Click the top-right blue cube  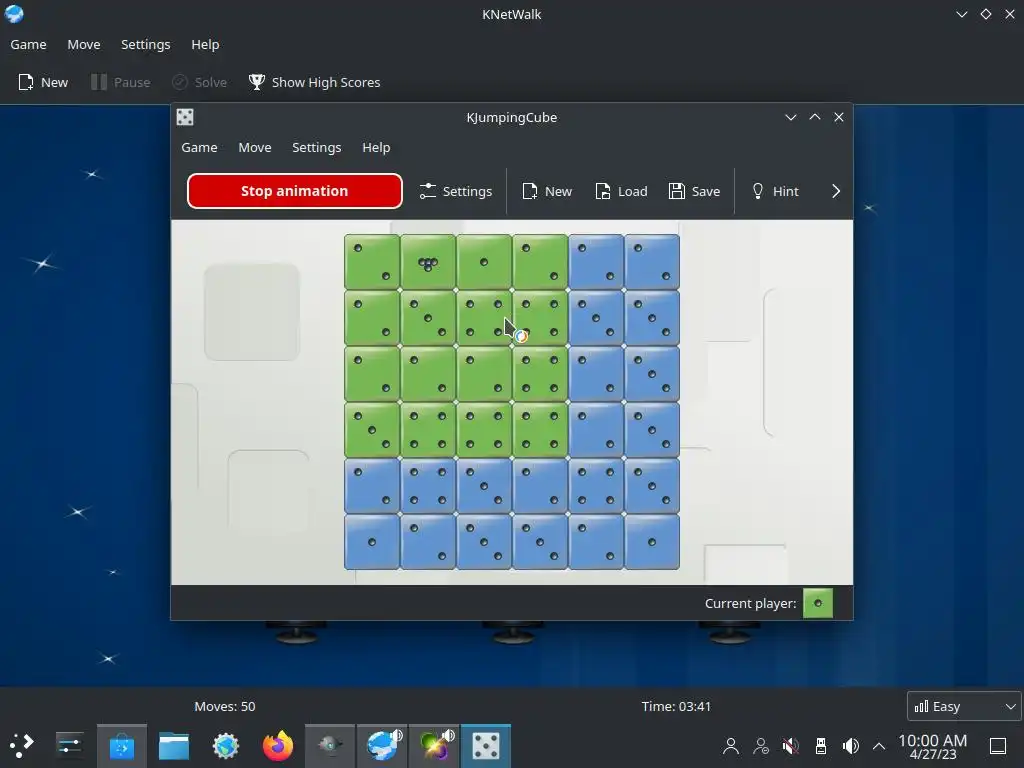[x=652, y=262]
